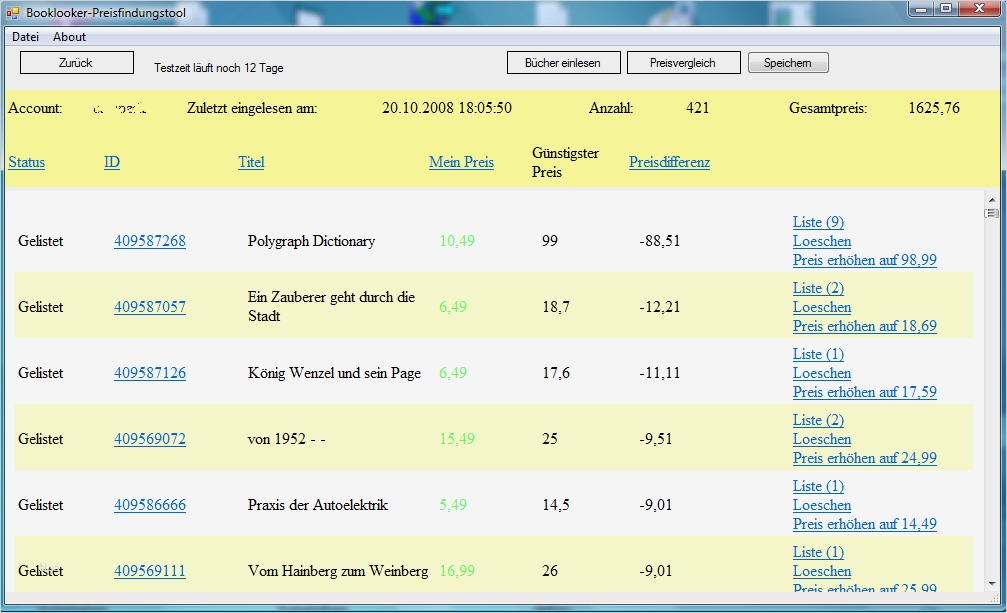The image size is (1007, 613).
Task: Click Loeschen for Ein Zauberer geht durch
Action: 821,307
